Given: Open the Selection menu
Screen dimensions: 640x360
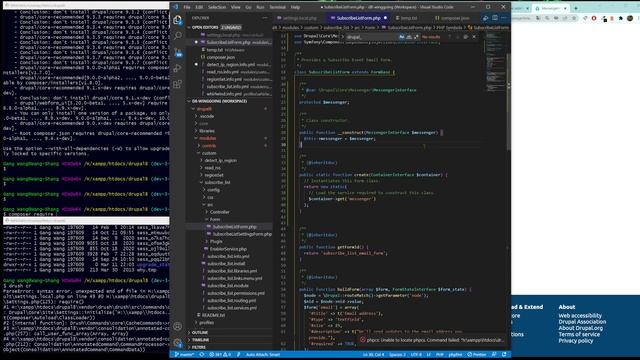Looking at the screenshot, I should (217, 7).
